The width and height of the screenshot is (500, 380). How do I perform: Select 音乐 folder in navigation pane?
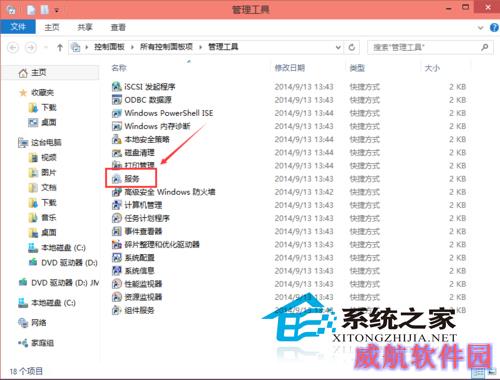point(49,218)
